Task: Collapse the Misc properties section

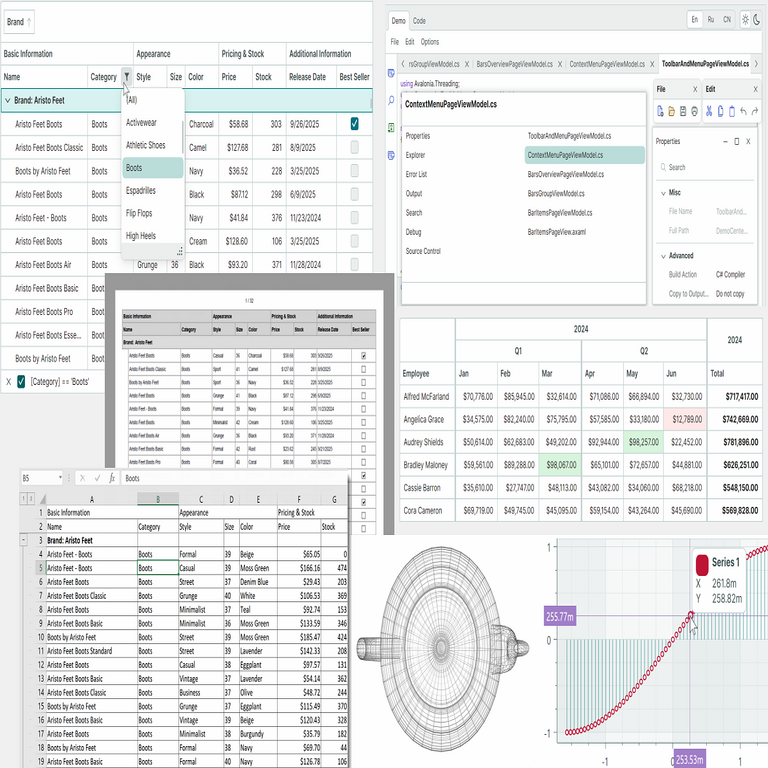Action: tap(663, 192)
